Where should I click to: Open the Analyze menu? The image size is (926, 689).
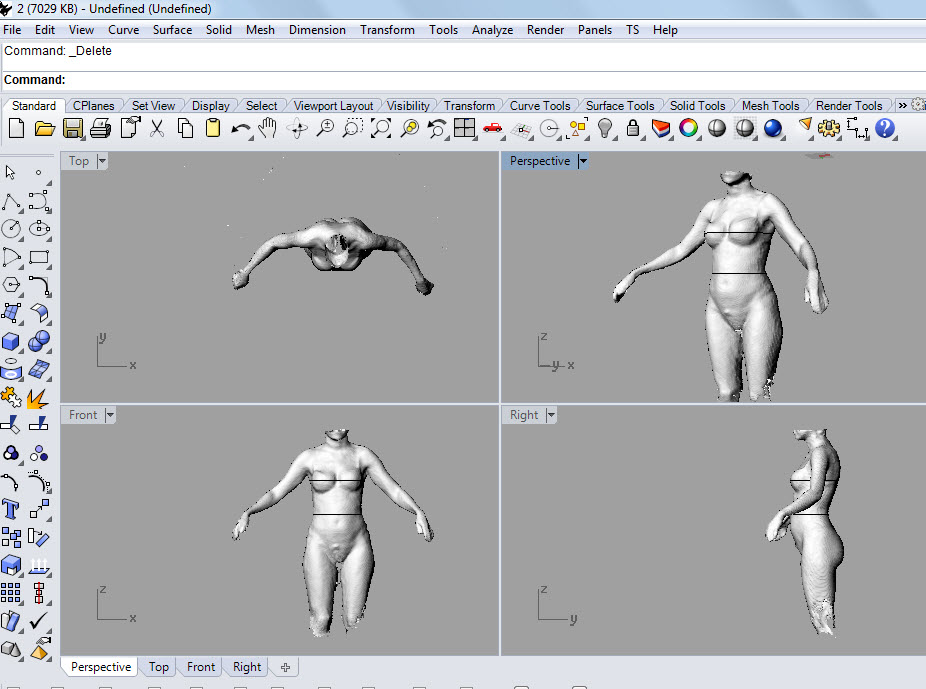click(x=492, y=30)
